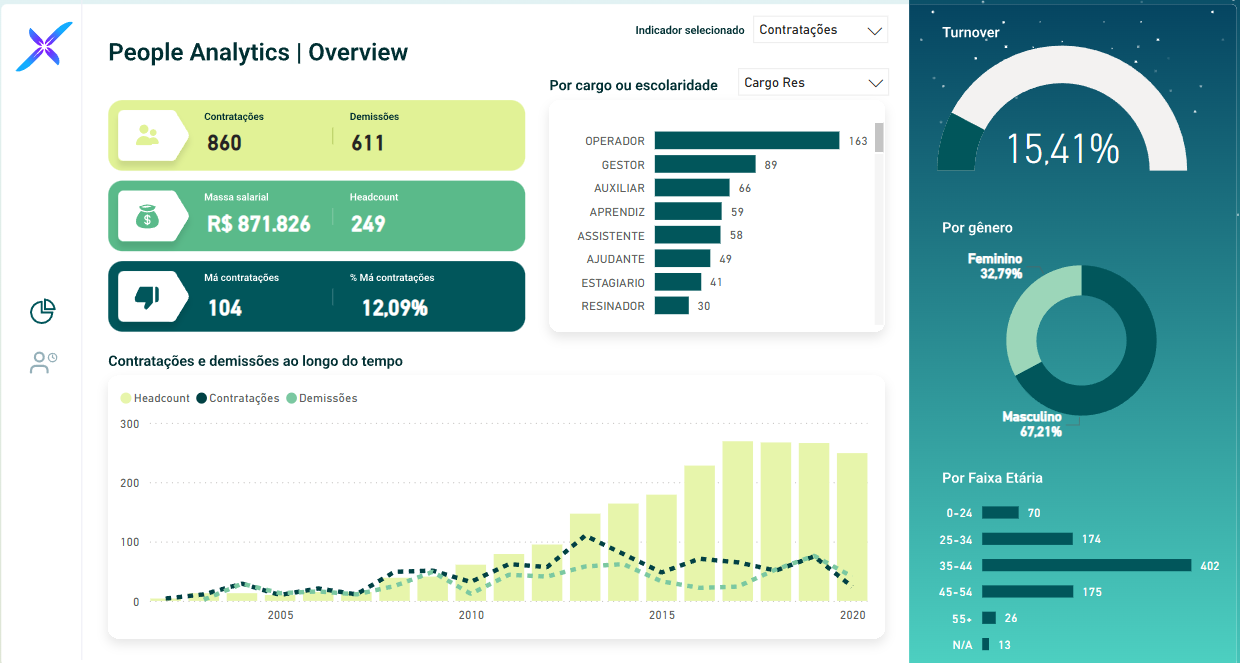Open the Indicador selecionado dropdown
This screenshot has height=663, width=1240.
[820, 29]
